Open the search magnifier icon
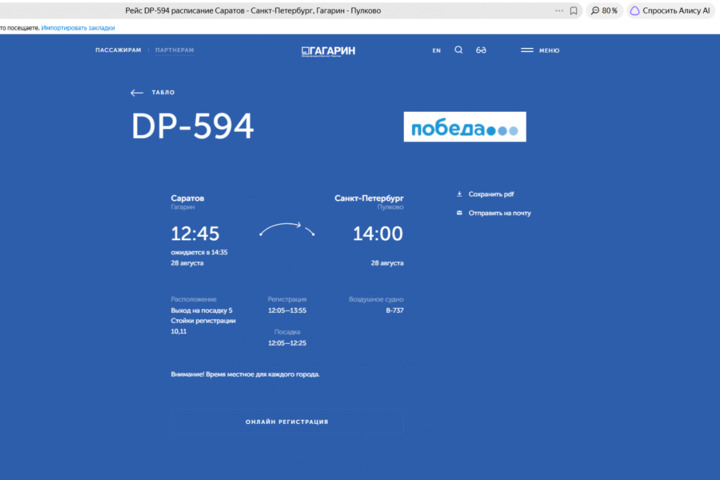The image size is (720, 480). (458, 50)
